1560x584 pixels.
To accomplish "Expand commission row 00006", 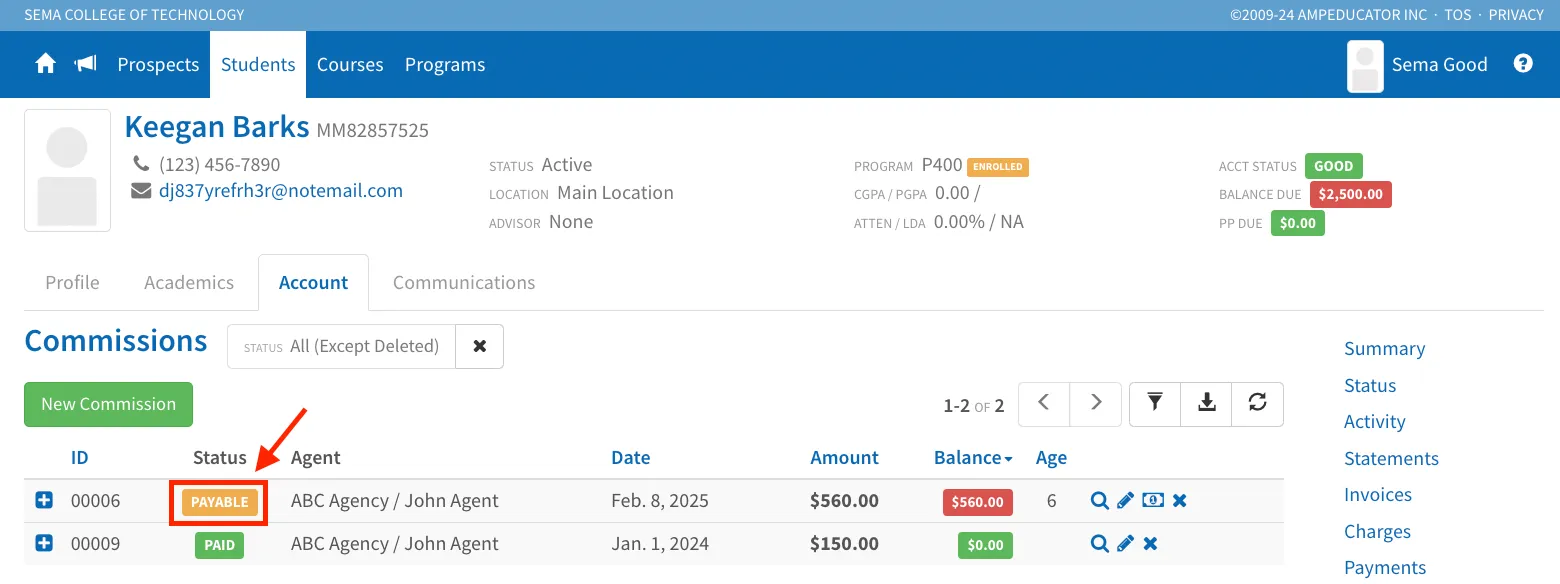I will coord(44,500).
